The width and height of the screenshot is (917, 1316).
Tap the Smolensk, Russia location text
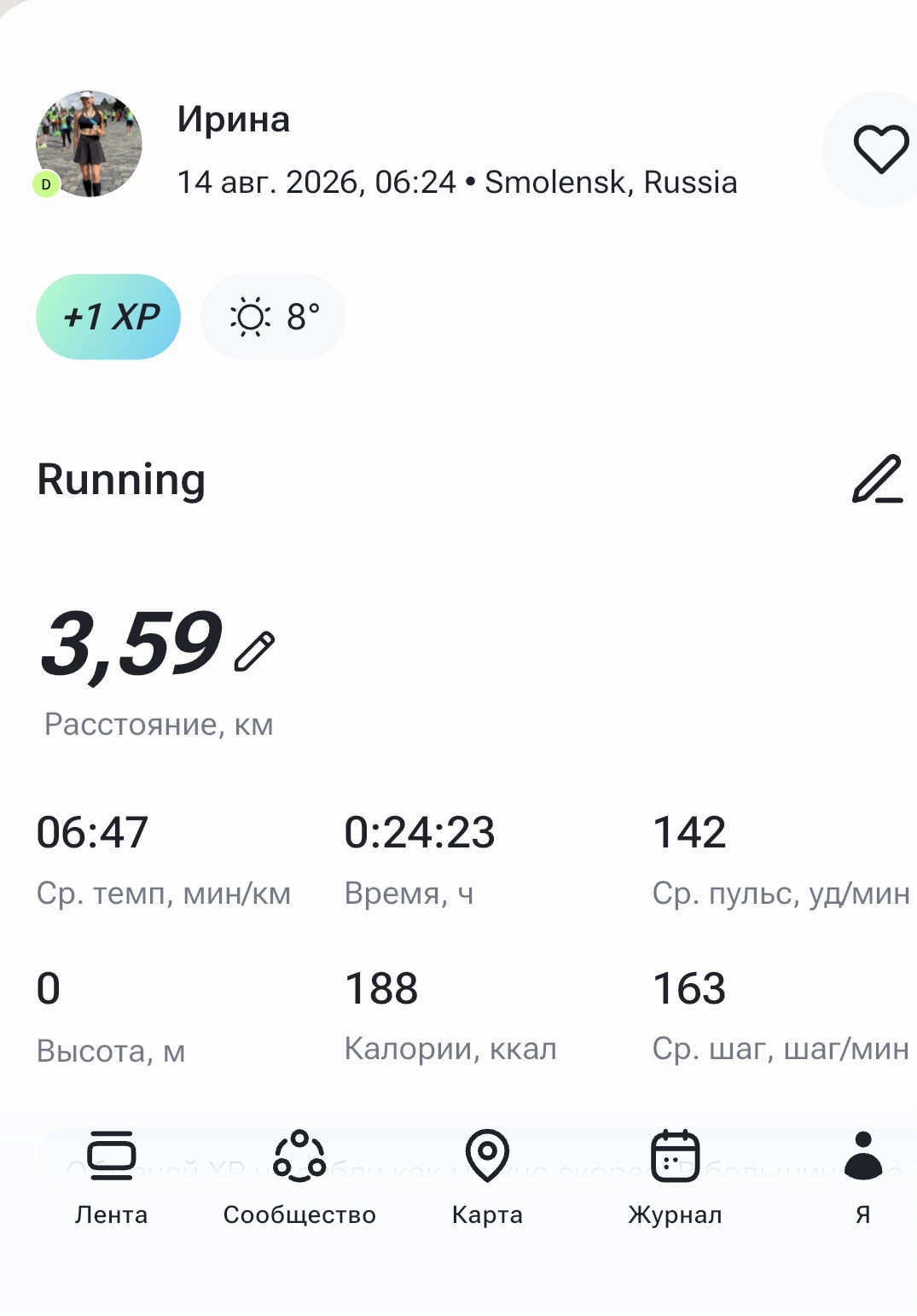click(611, 182)
